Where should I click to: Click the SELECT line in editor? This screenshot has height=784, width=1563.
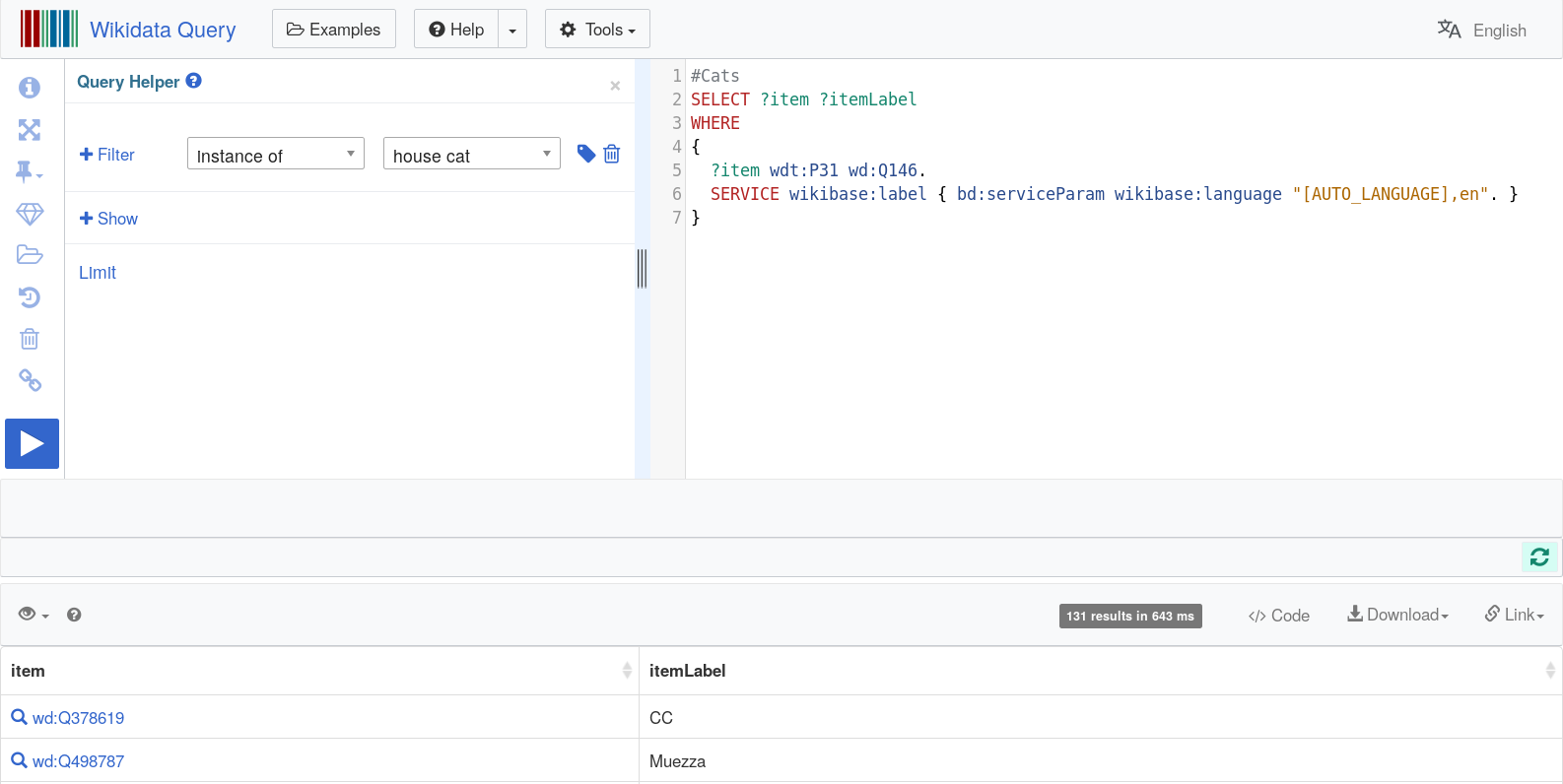803,99
